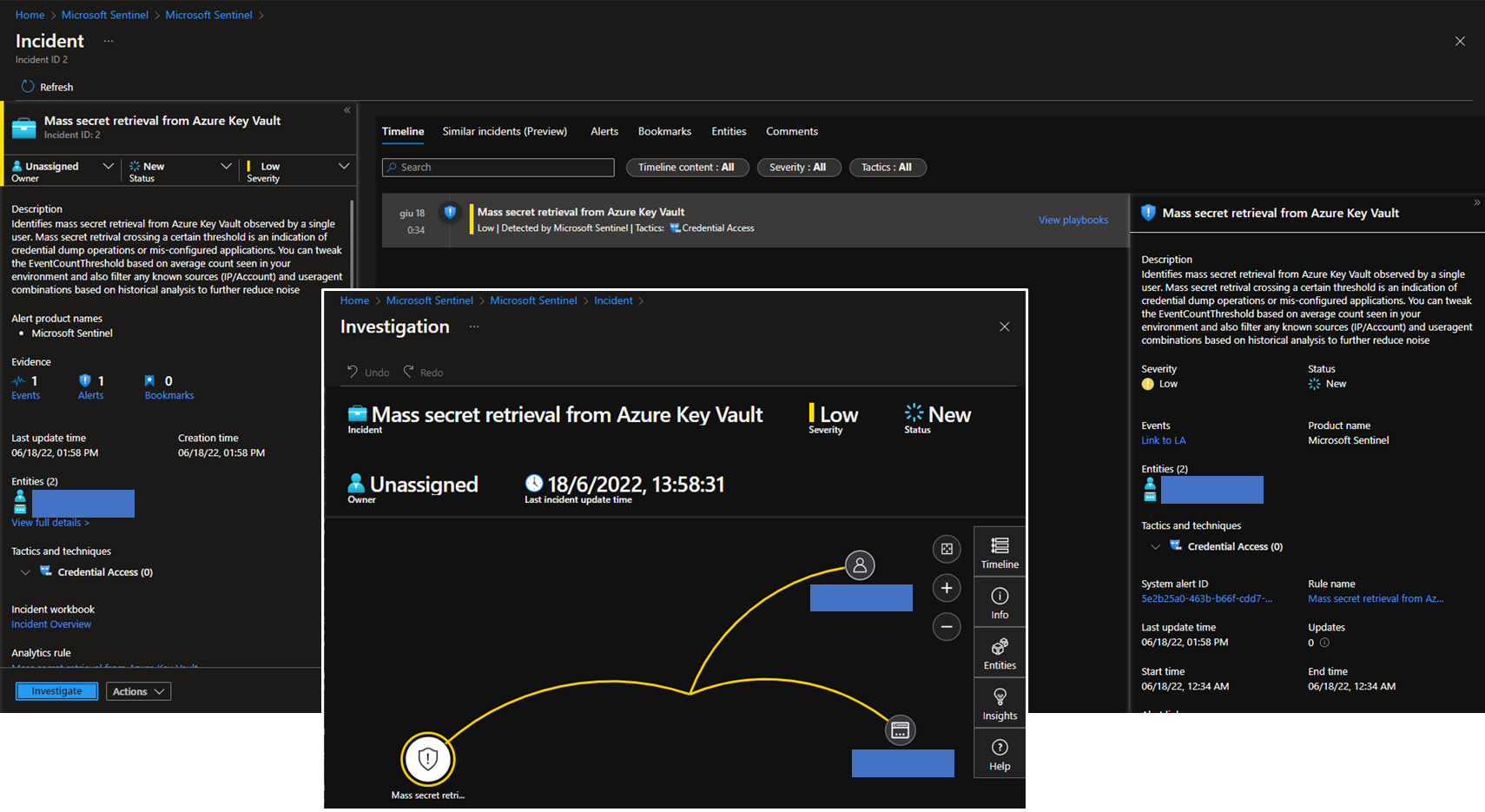1485x812 pixels.
Task: Open the Entities panel in the Investigation graph
Action: pos(1000,653)
